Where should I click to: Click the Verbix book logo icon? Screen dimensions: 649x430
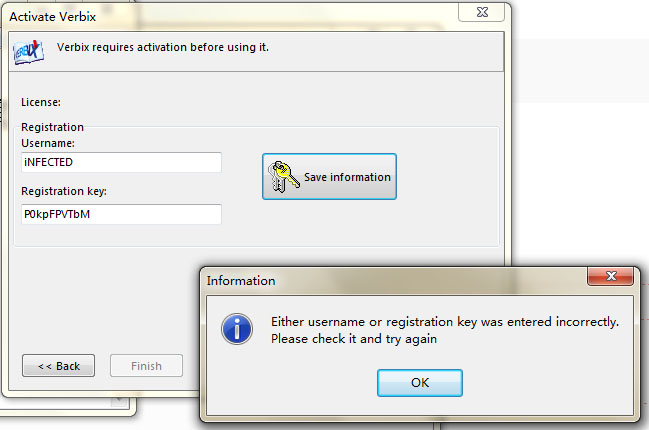(27, 49)
